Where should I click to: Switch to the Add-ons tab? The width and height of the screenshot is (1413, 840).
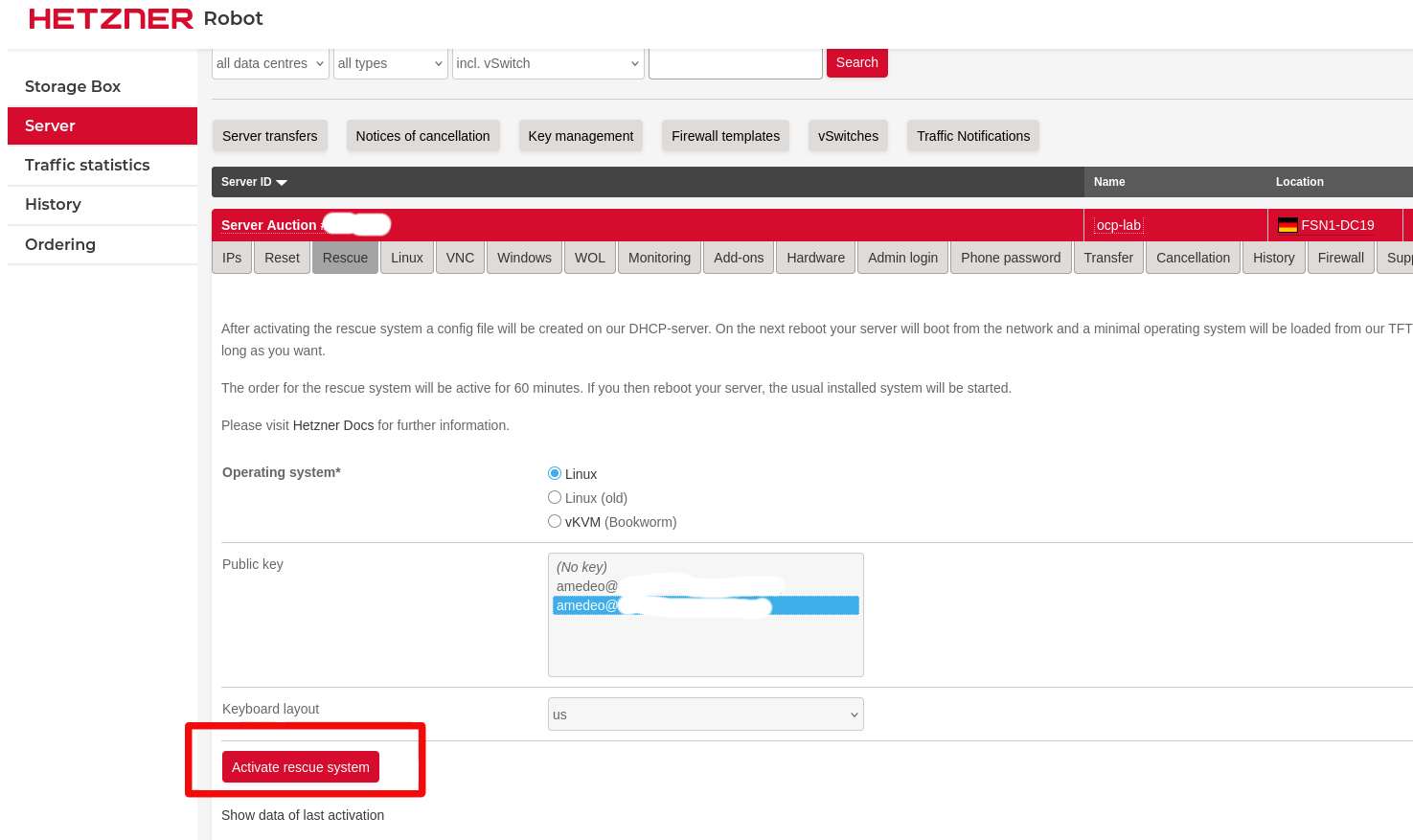coord(739,258)
